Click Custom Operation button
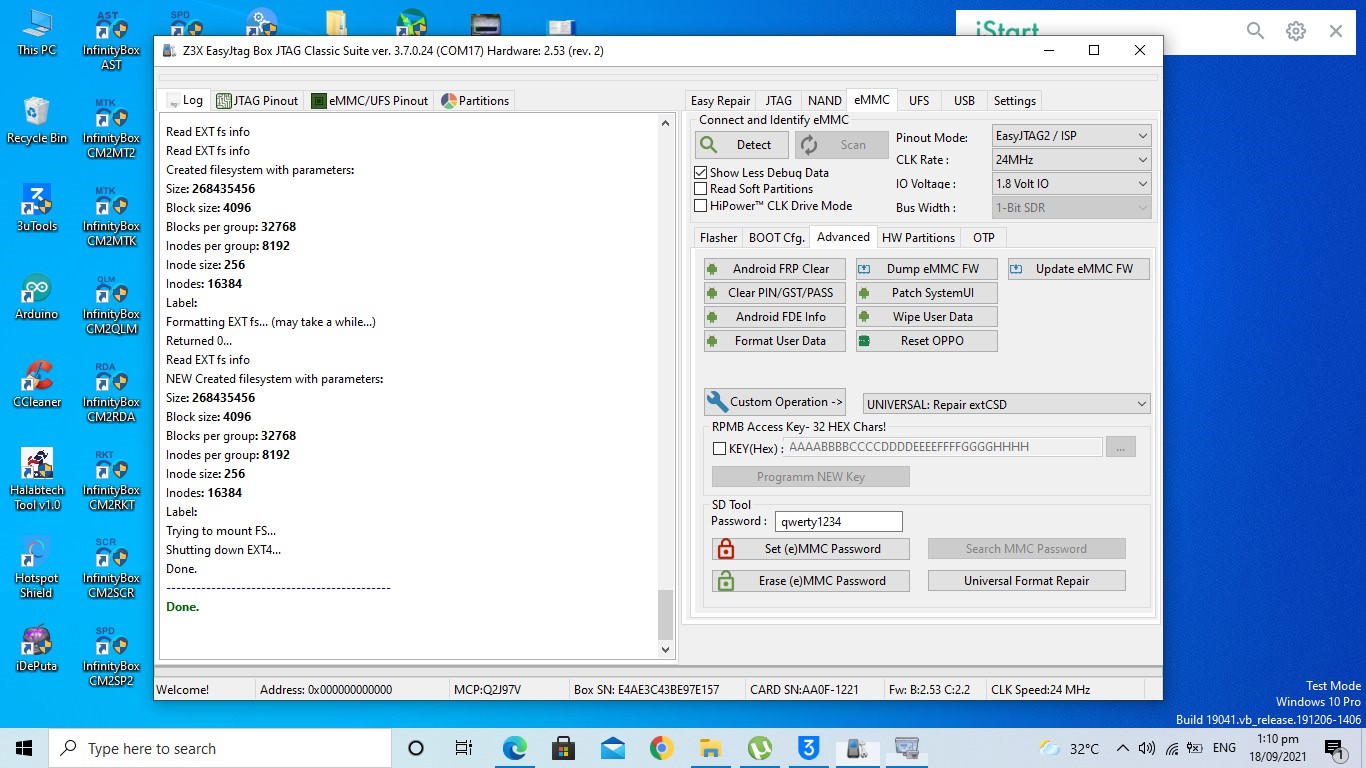 point(775,402)
